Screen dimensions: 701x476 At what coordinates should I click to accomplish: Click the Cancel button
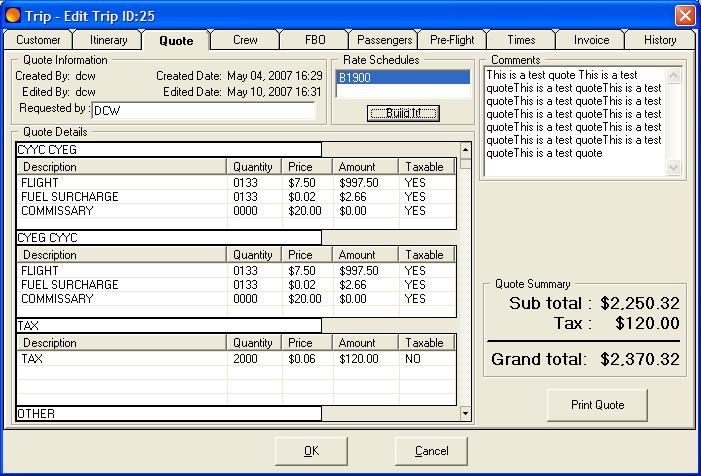431,451
